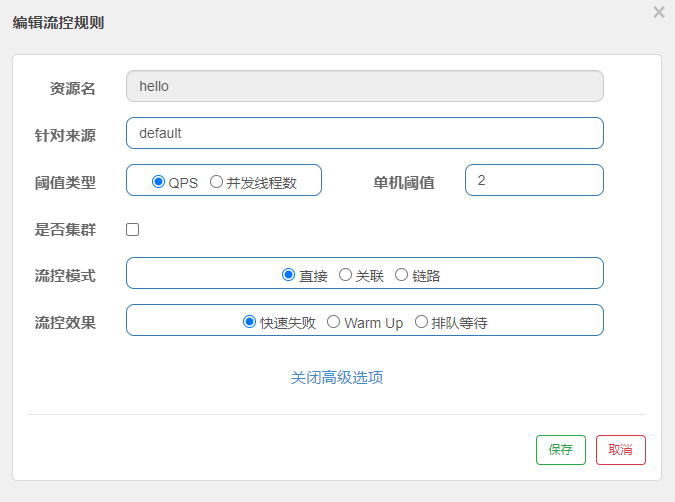Click the 流控模式 field label
The height and width of the screenshot is (502, 675).
65,275
